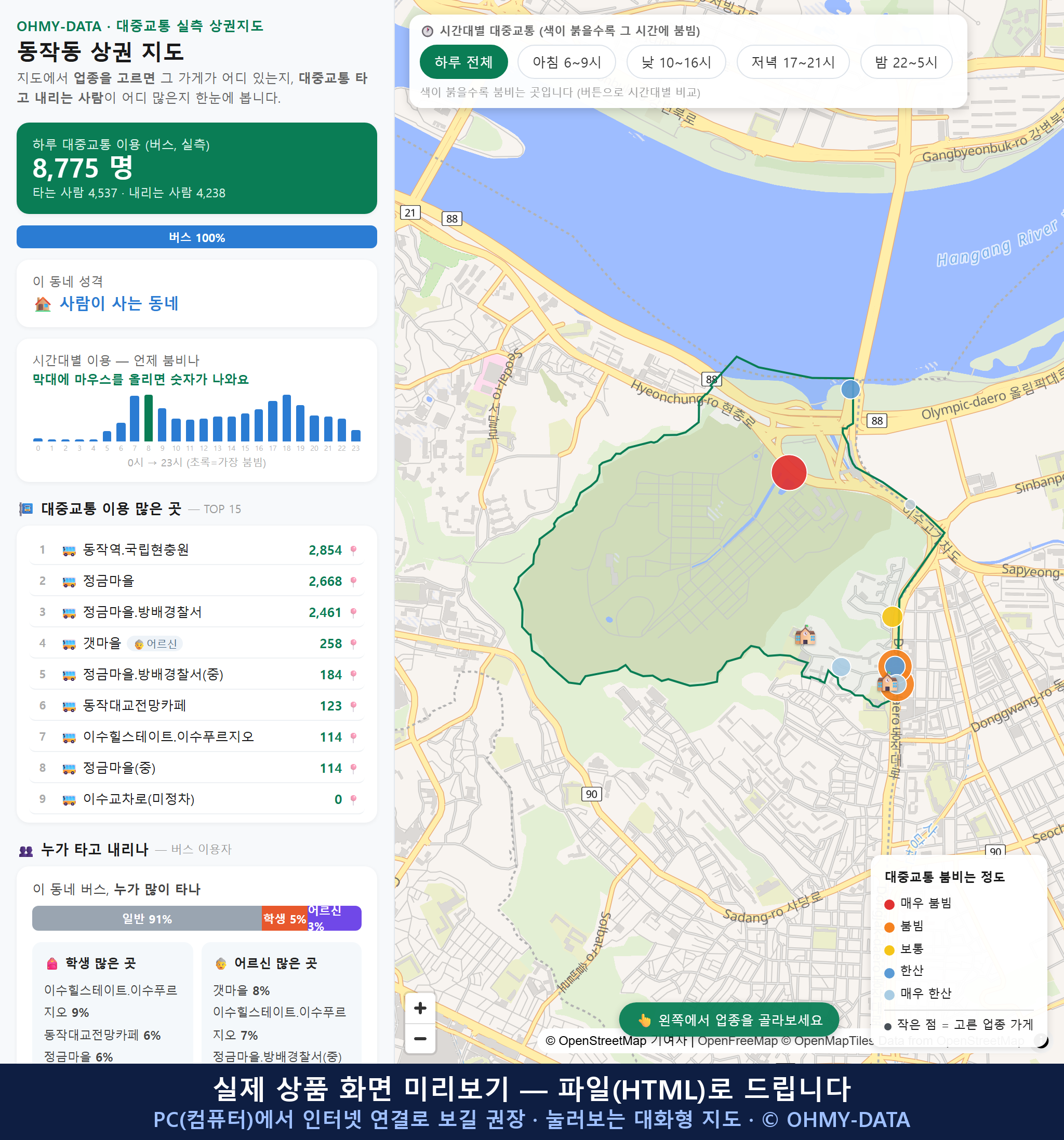
Task: Click the map pin for 동작대교전망카페 row
Action: point(353,706)
